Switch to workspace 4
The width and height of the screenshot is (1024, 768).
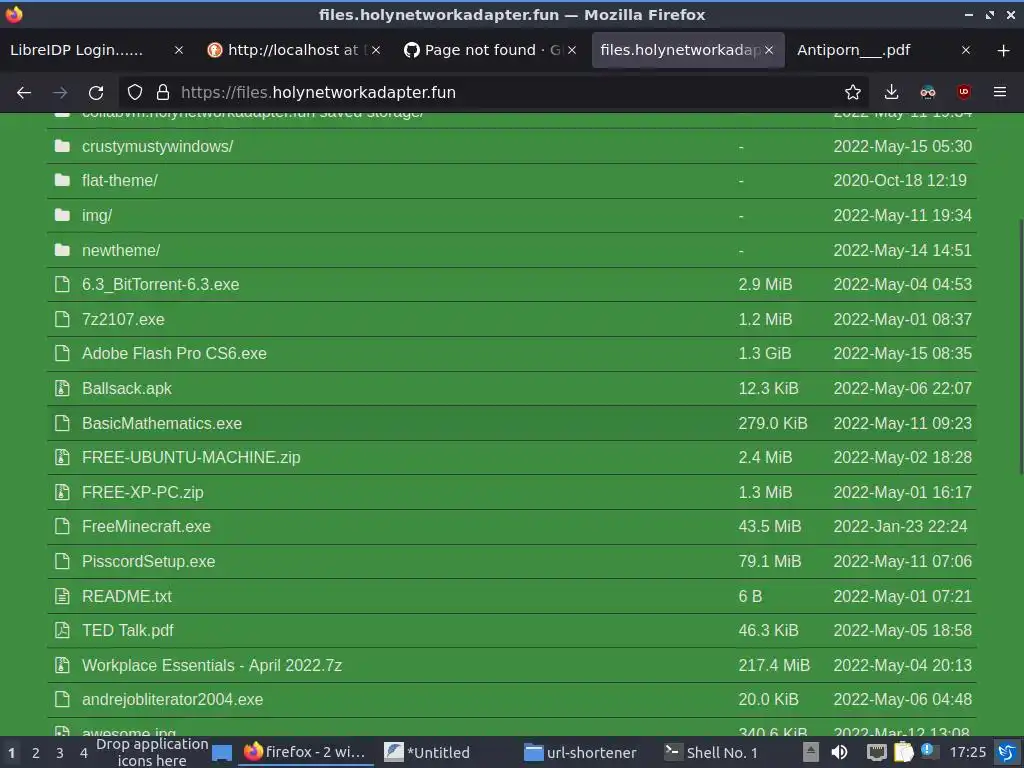pos(84,753)
